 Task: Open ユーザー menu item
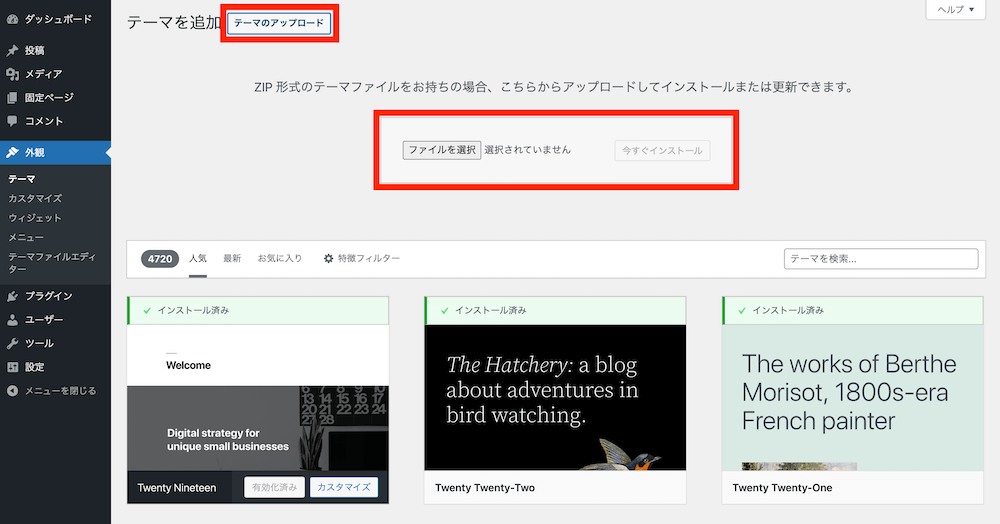tap(55, 320)
